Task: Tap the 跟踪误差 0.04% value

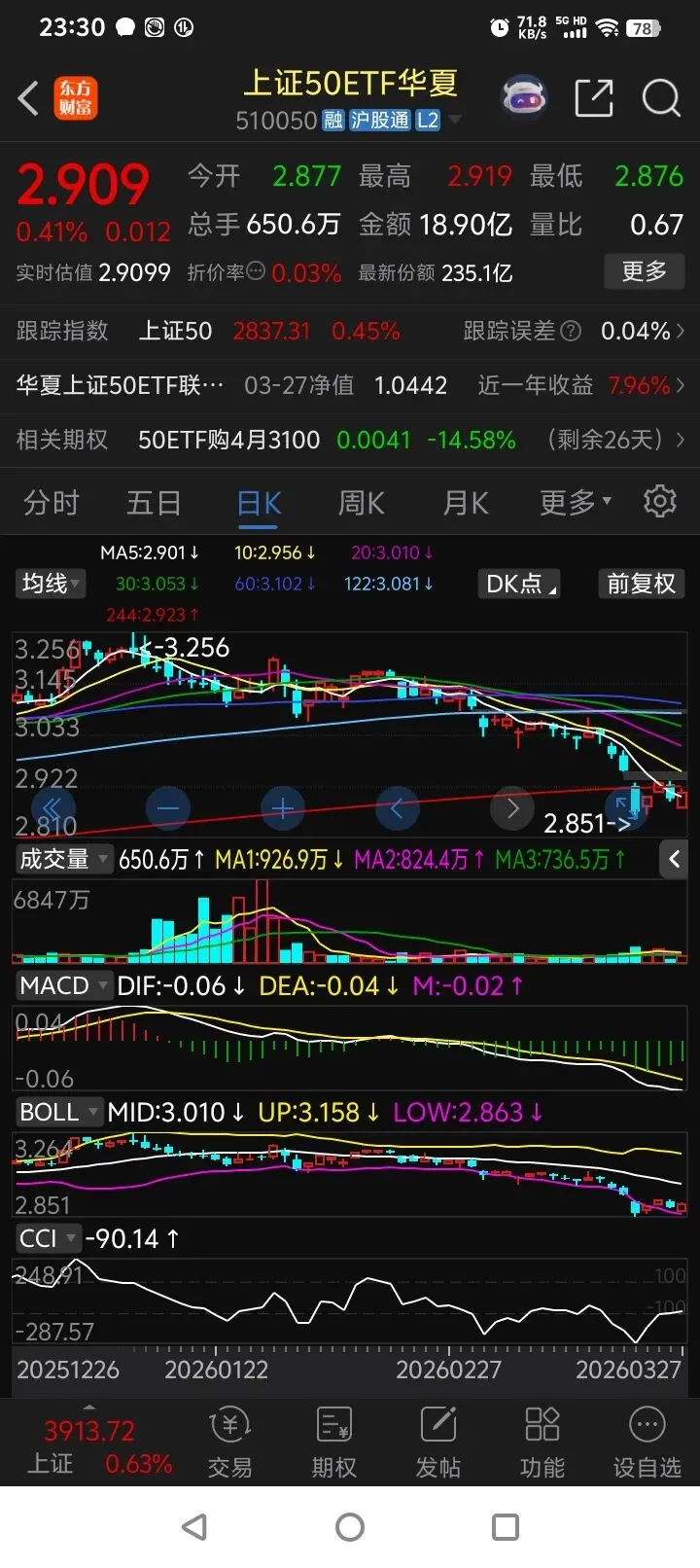Action: 636,332
